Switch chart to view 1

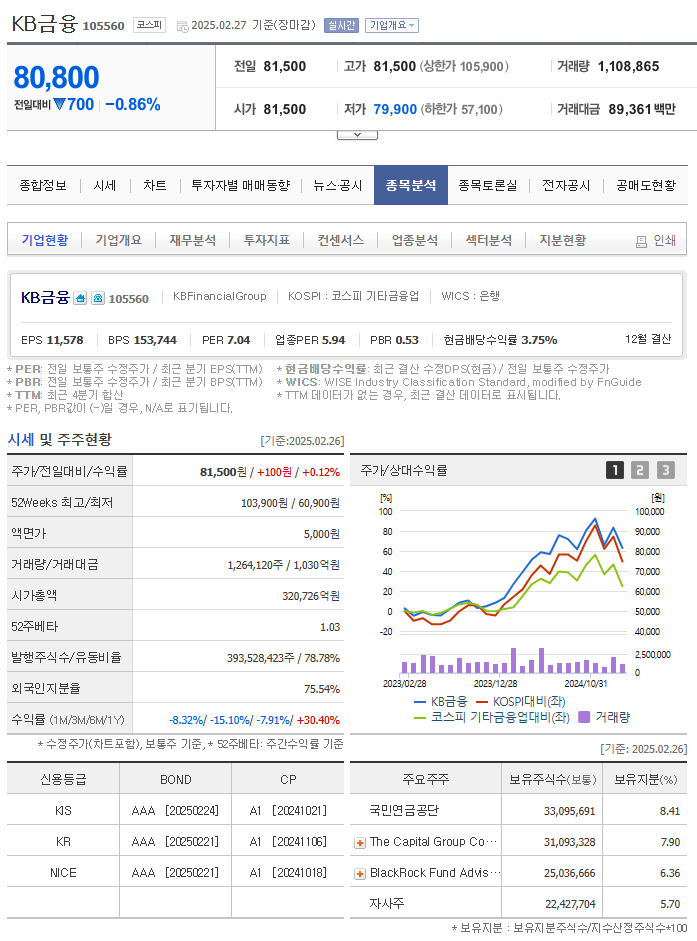tap(615, 470)
